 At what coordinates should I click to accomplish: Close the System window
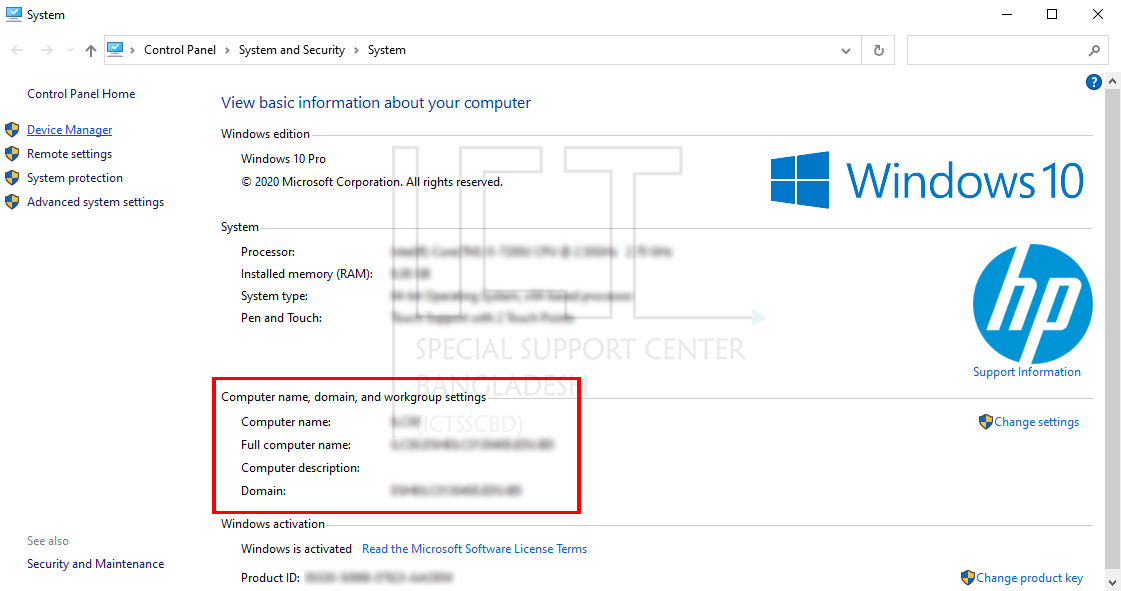[x=1097, y=14]
